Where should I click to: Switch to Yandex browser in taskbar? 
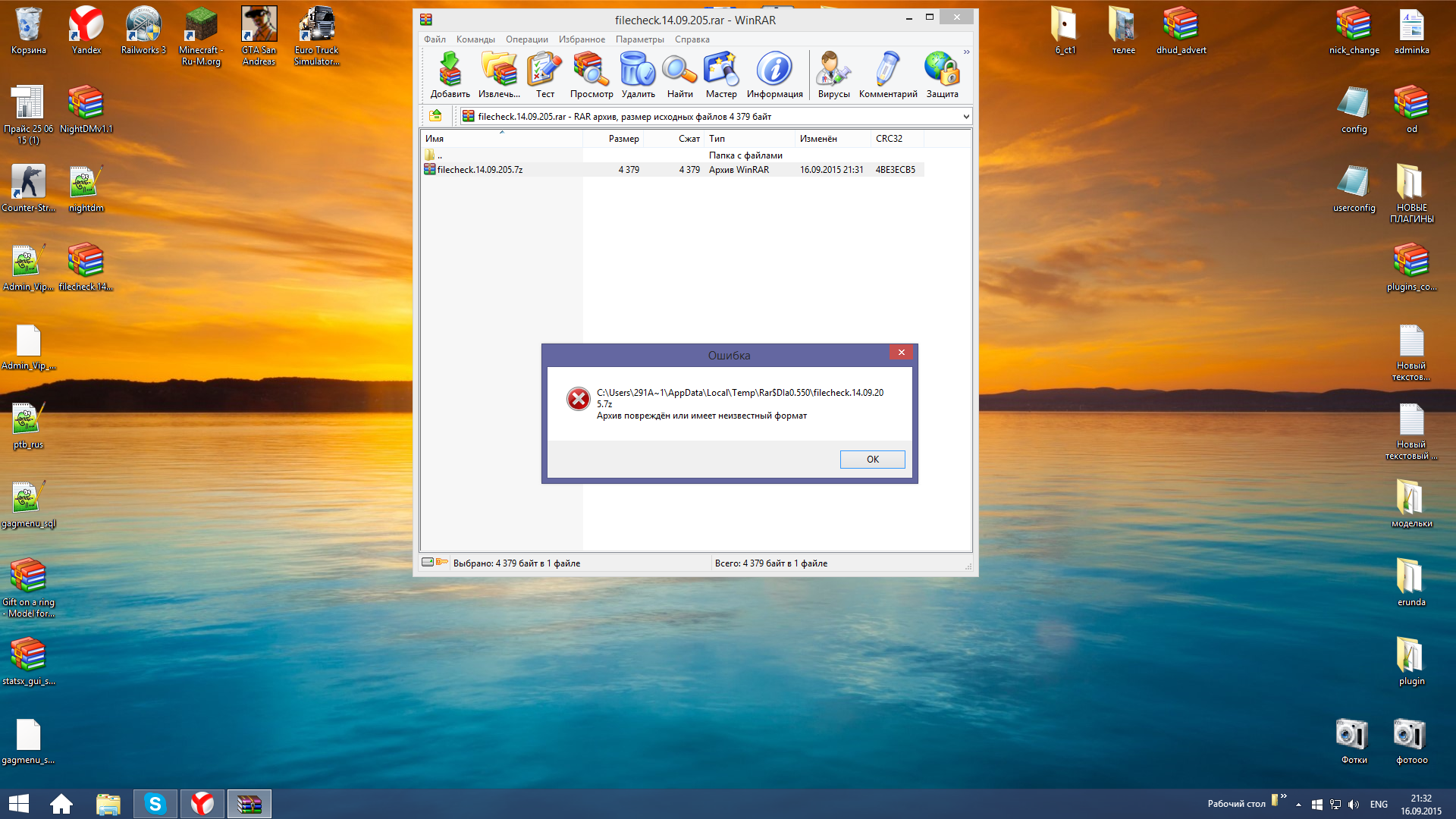202,804
